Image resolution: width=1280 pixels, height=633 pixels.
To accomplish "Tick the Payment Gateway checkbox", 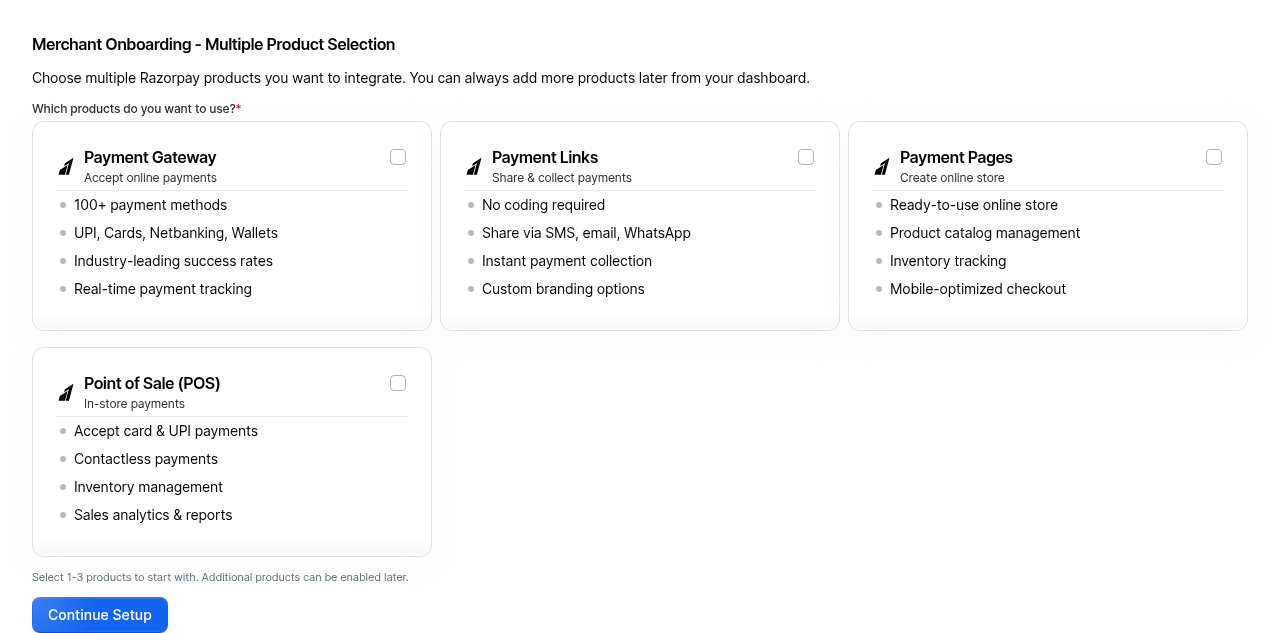I will (398, 157).
